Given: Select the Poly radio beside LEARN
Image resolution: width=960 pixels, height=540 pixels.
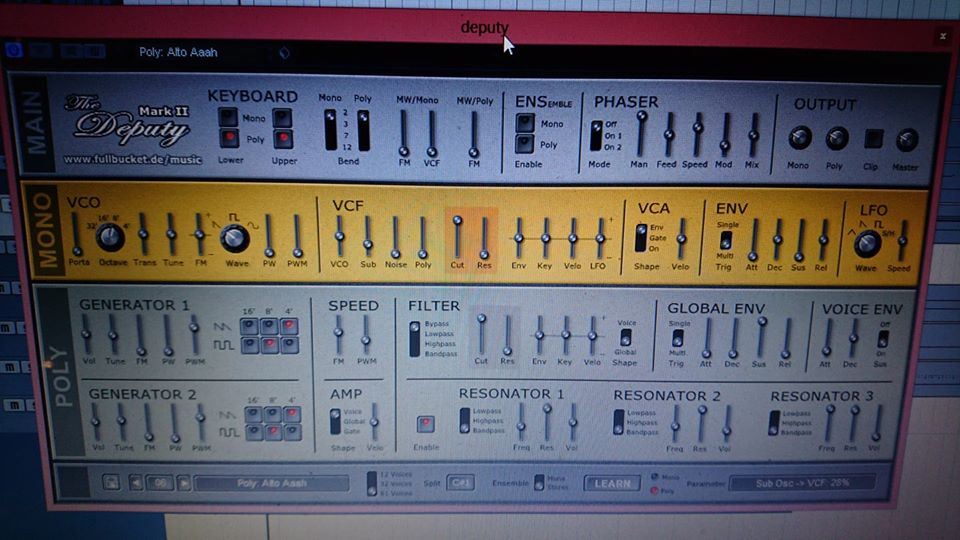Looking at the screenshot, I should tap(654, 490).
